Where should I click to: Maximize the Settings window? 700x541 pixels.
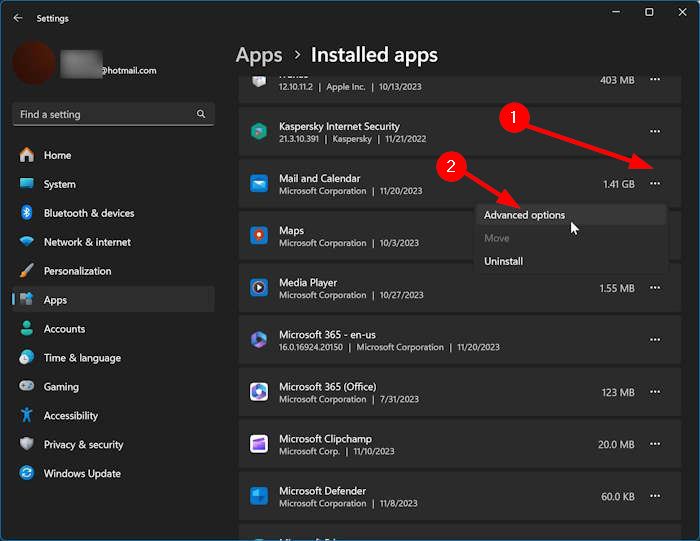click(649, 12)
